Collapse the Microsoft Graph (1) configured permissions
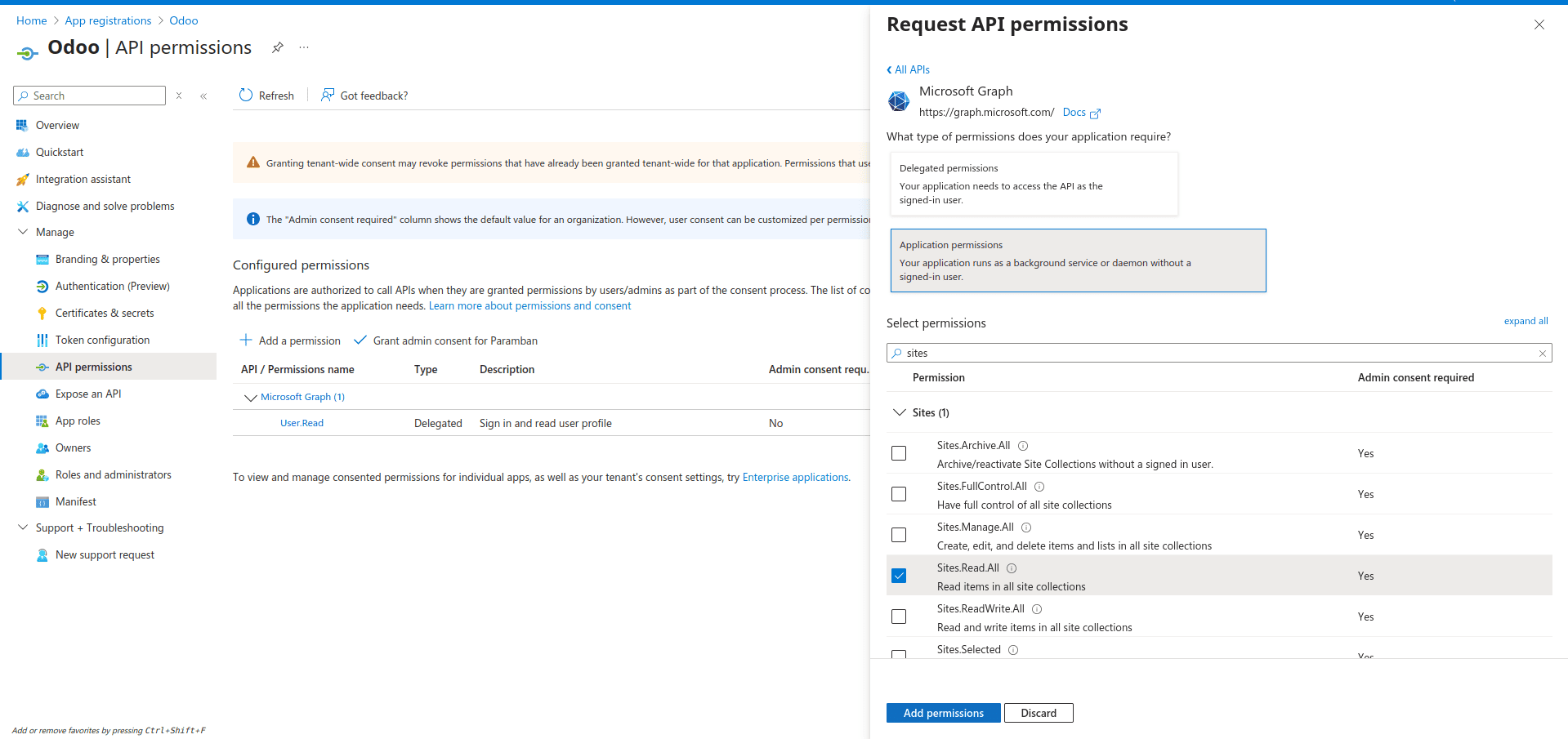The height and width of the screenshot is (739, 1568). 251,398
